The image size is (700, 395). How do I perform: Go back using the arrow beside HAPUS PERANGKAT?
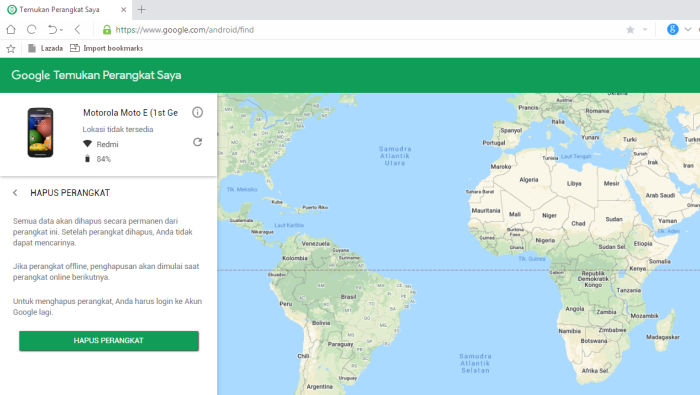coord(15,193)
